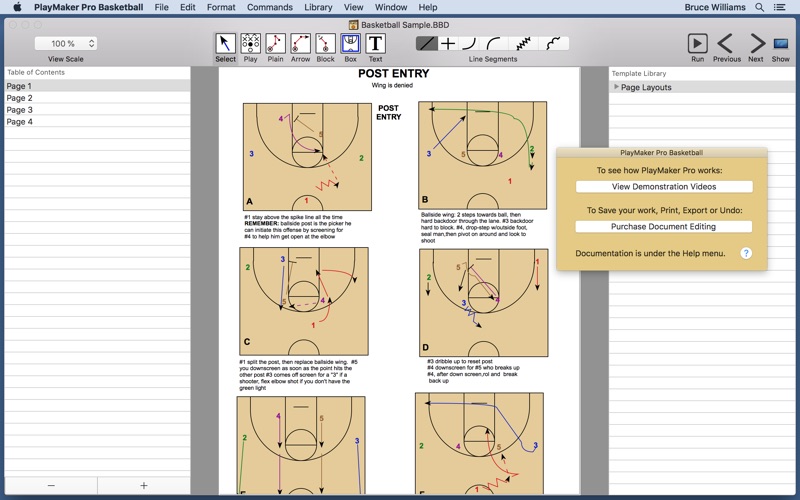Open the Help menu
The width and height of the screenshot is (800, 500).
point(428,7)
